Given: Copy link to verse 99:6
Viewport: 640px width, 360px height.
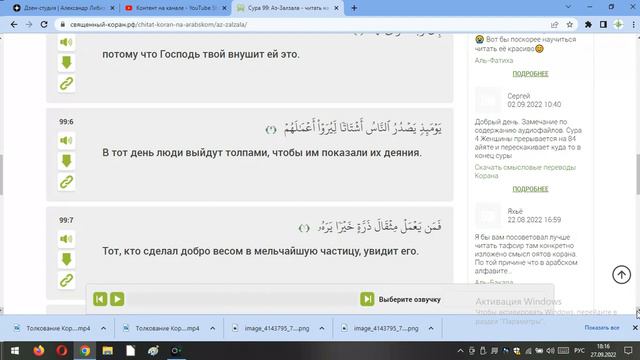Looking at the screenshot, I should pyautogui.click(x=66, y=182).
